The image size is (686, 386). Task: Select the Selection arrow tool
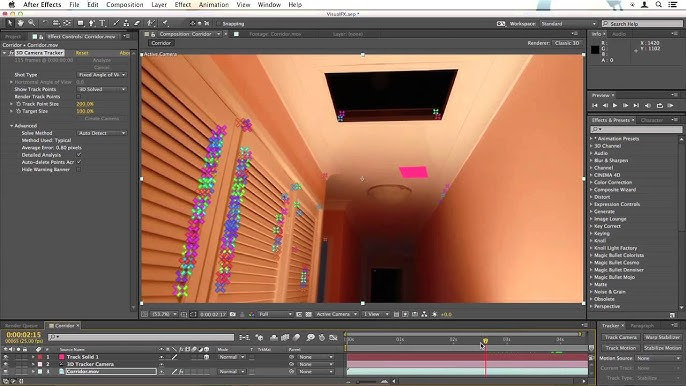10,23
